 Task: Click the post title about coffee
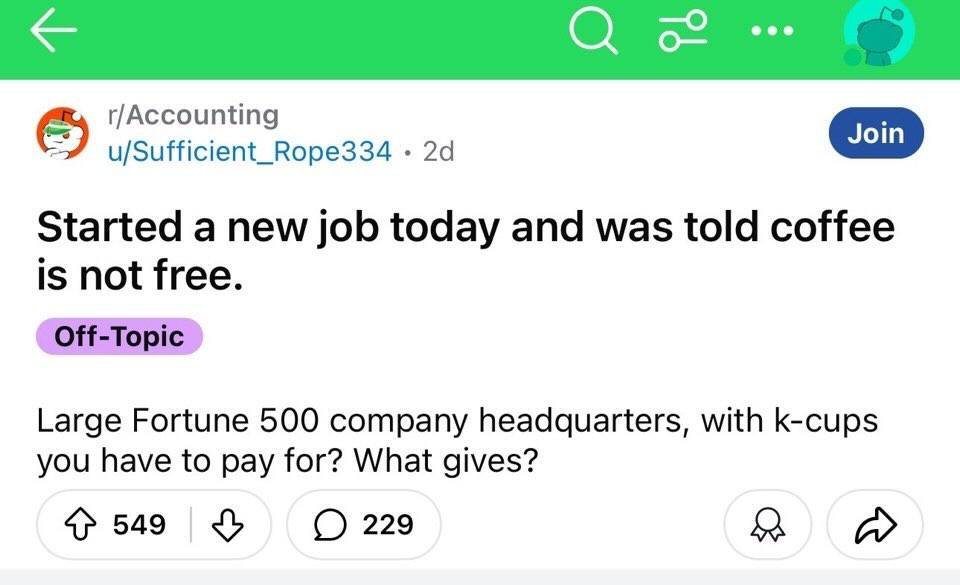tap(465, 248)
